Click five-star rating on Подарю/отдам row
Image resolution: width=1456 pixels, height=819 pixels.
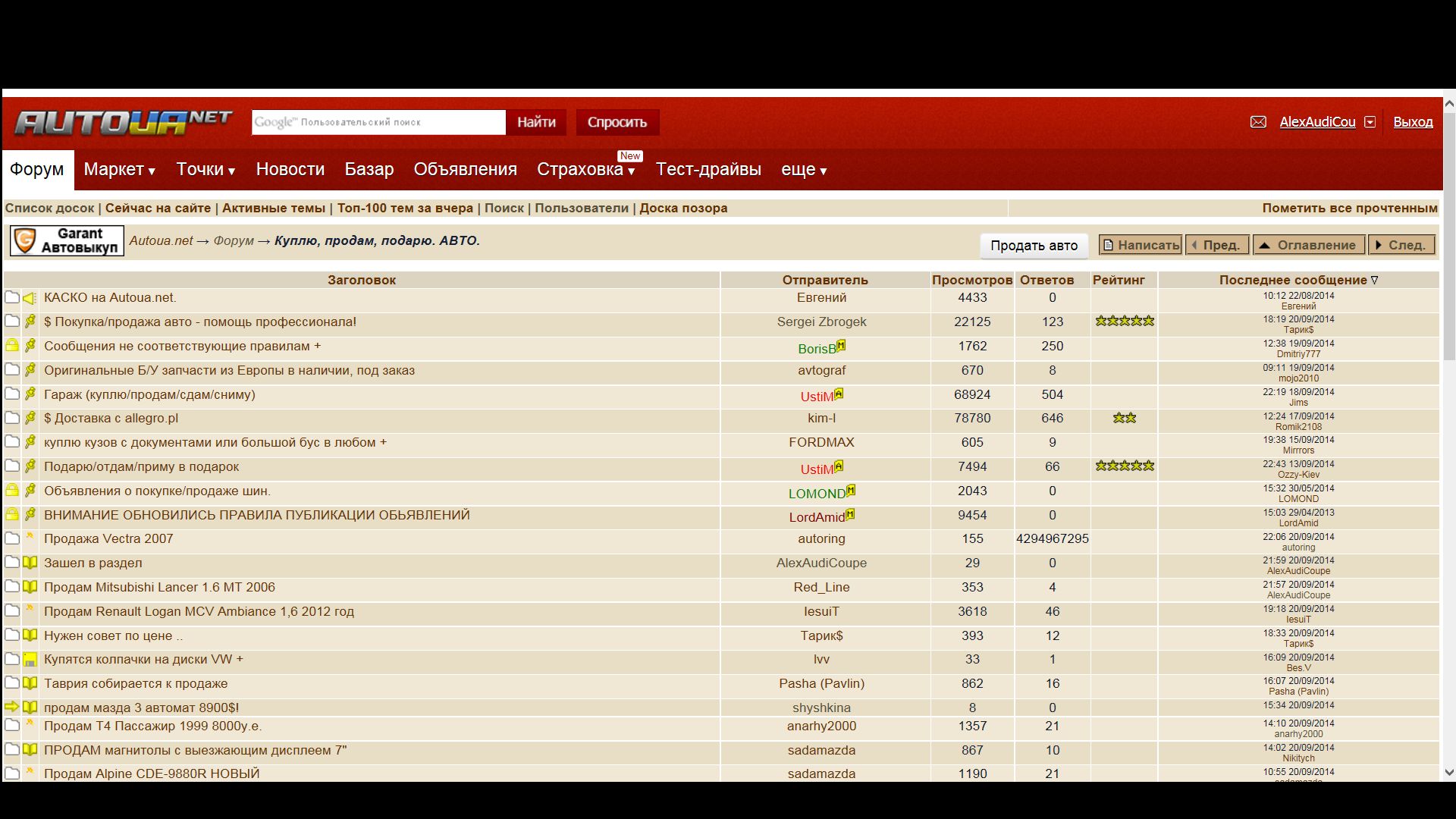(x=1124, y=466)
